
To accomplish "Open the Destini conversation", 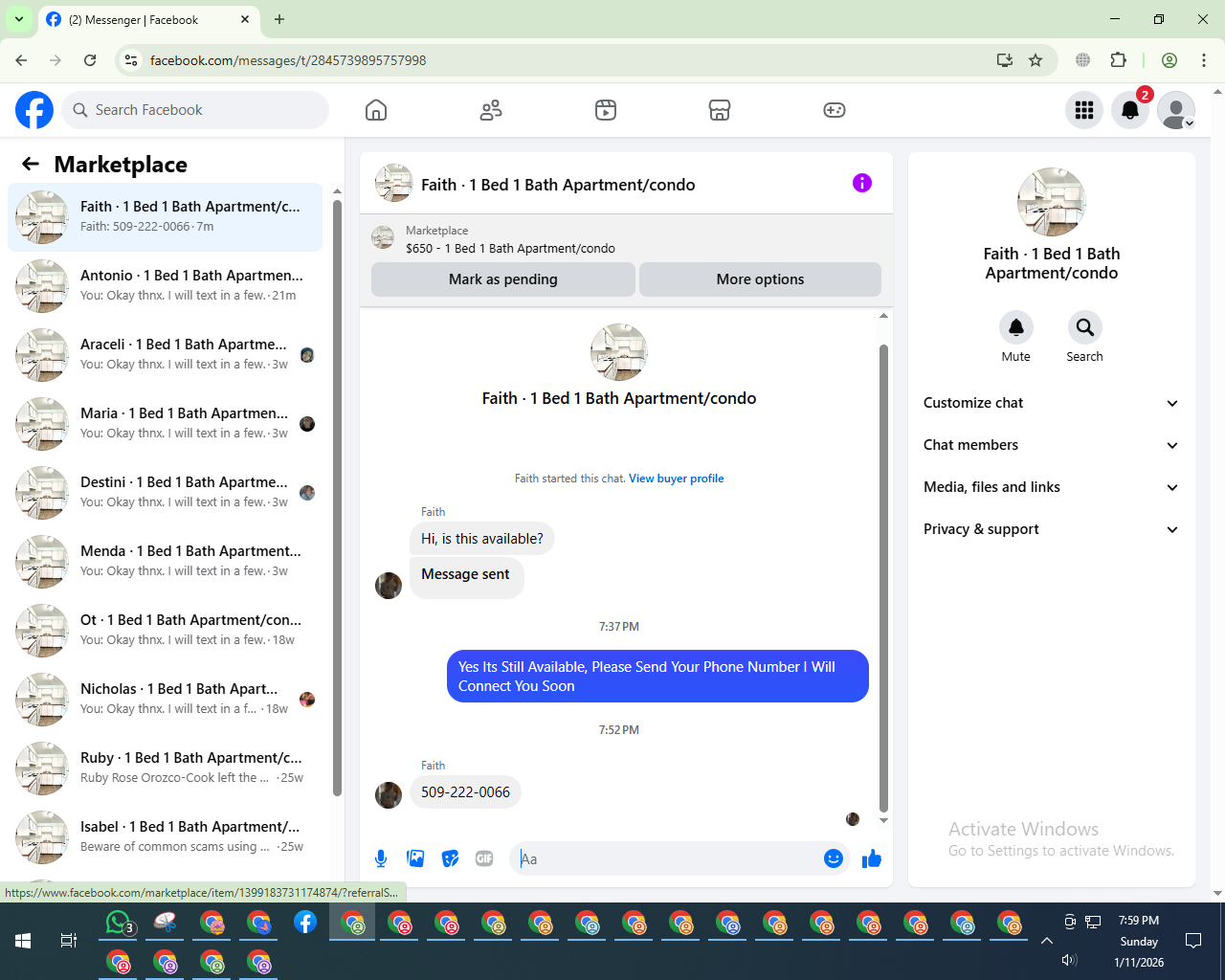I will click(166, 493).
